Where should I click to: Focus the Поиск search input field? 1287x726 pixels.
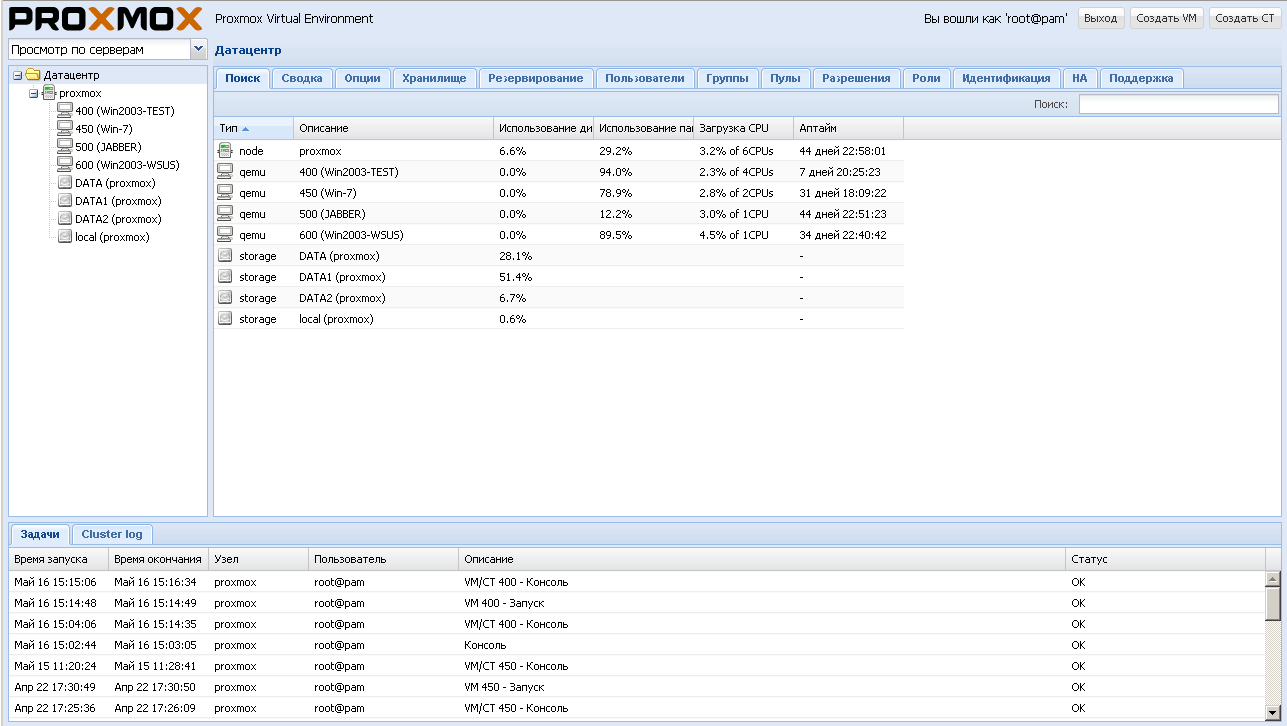1178,104
